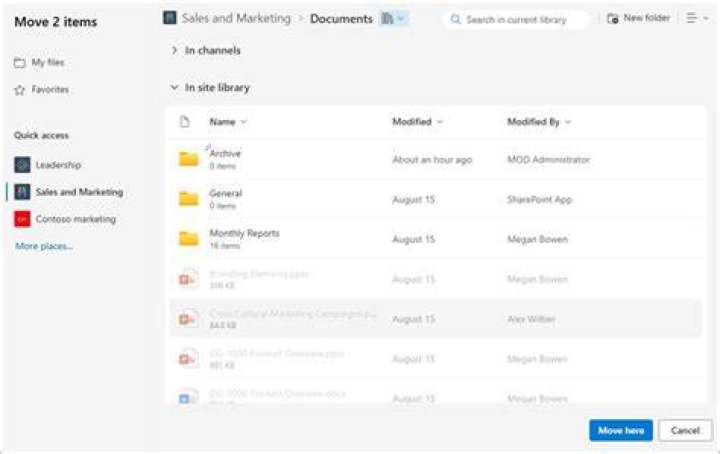Open Favorites in the sidebar
The height and width of the screenshot is (454, 720).
[x=41, y=90]
